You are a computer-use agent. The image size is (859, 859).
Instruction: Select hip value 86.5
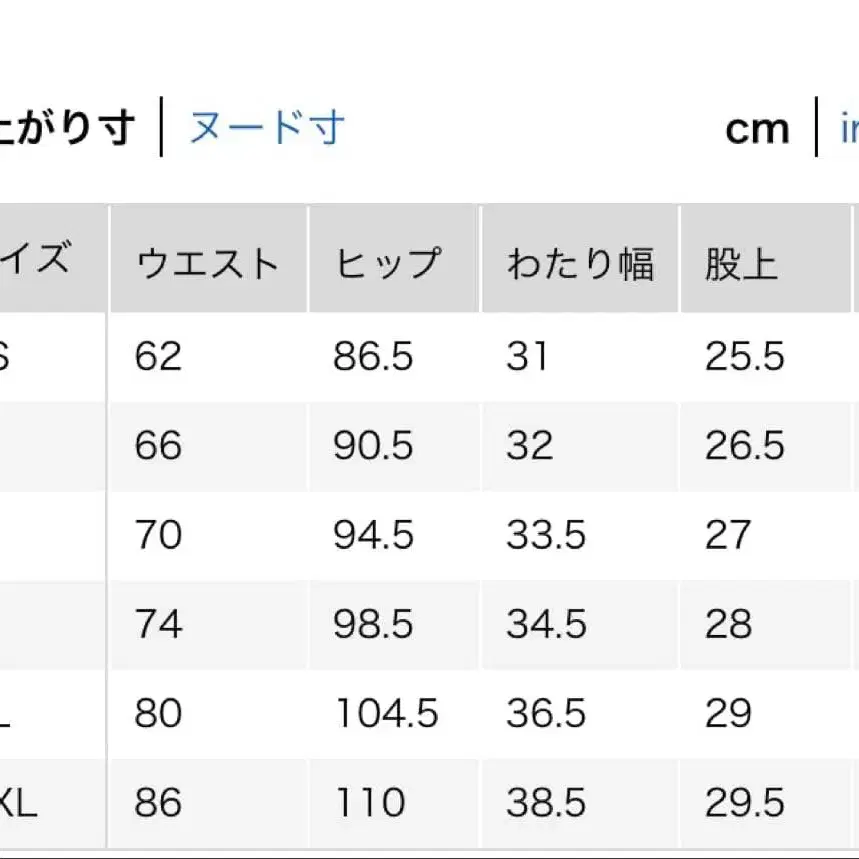point(372,356)
